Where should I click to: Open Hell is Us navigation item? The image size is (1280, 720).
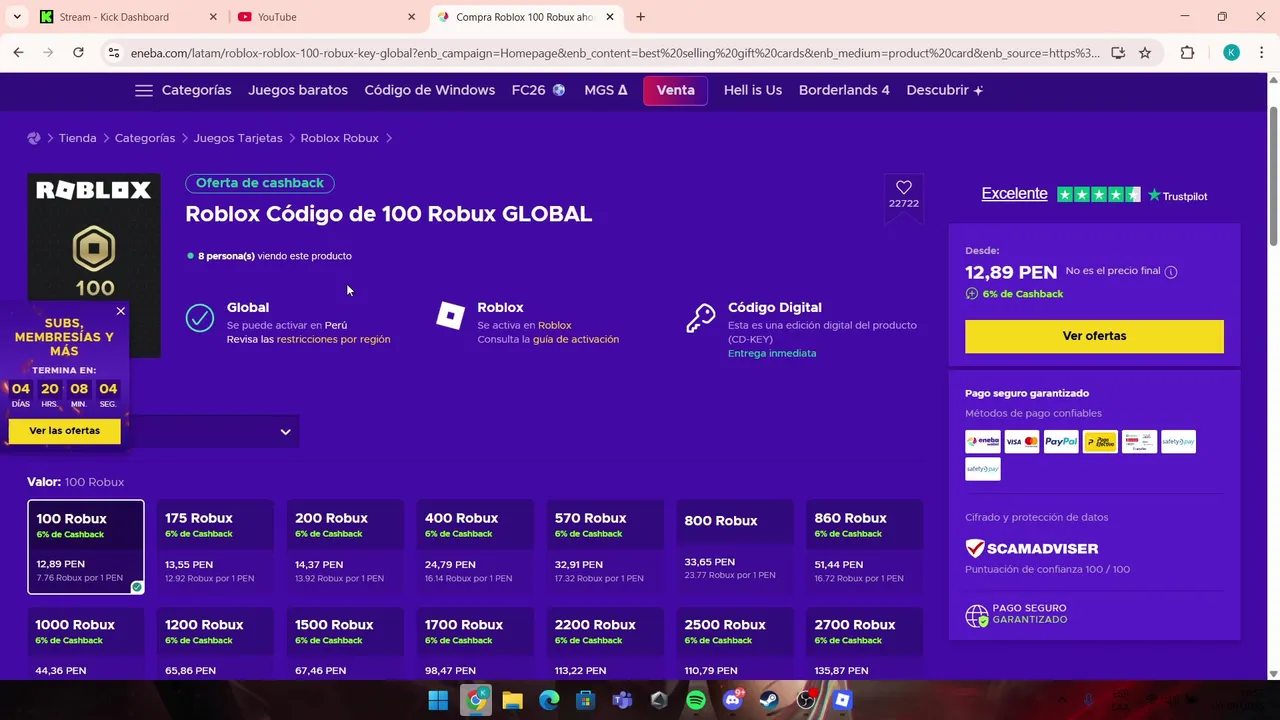click(x=753, y=90)
